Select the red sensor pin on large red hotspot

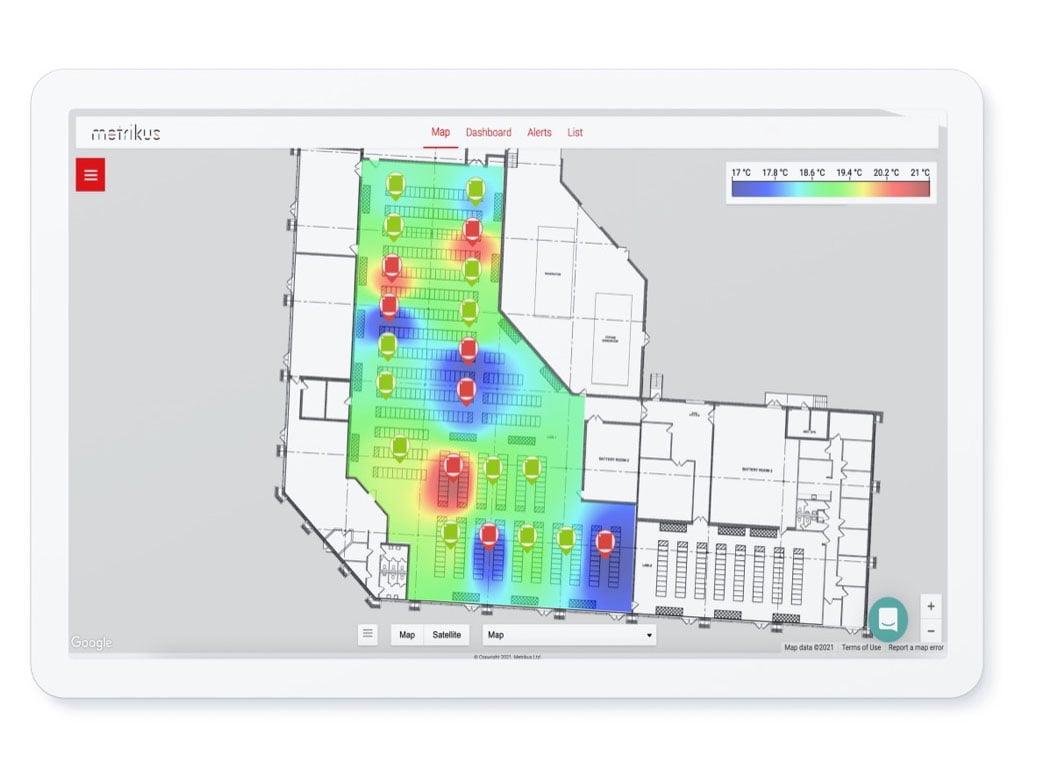(453, 466)
